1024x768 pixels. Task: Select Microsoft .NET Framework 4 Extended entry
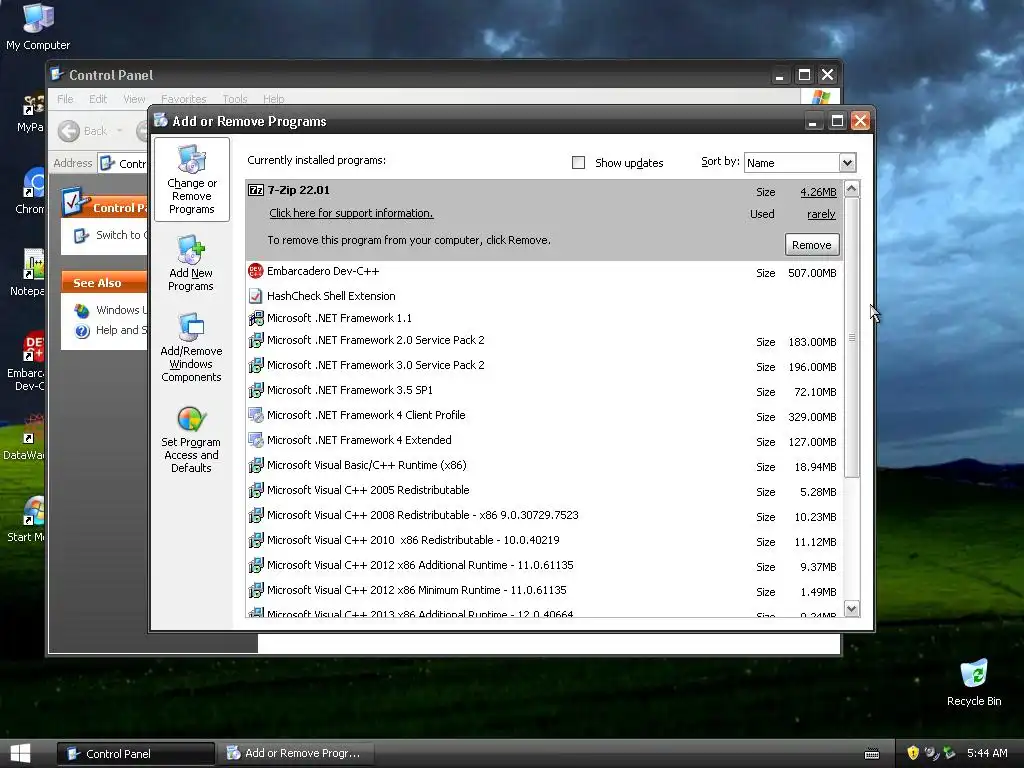coord(544,440)
